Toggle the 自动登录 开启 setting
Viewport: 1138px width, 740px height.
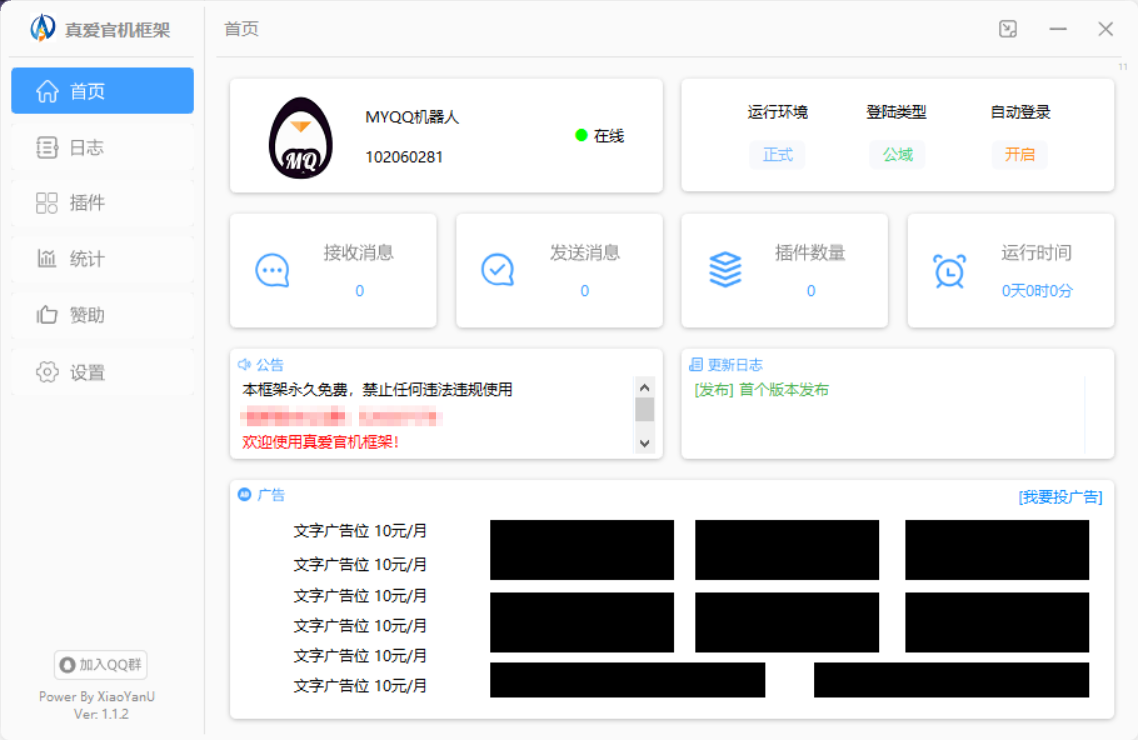(x=1019, y=156)
